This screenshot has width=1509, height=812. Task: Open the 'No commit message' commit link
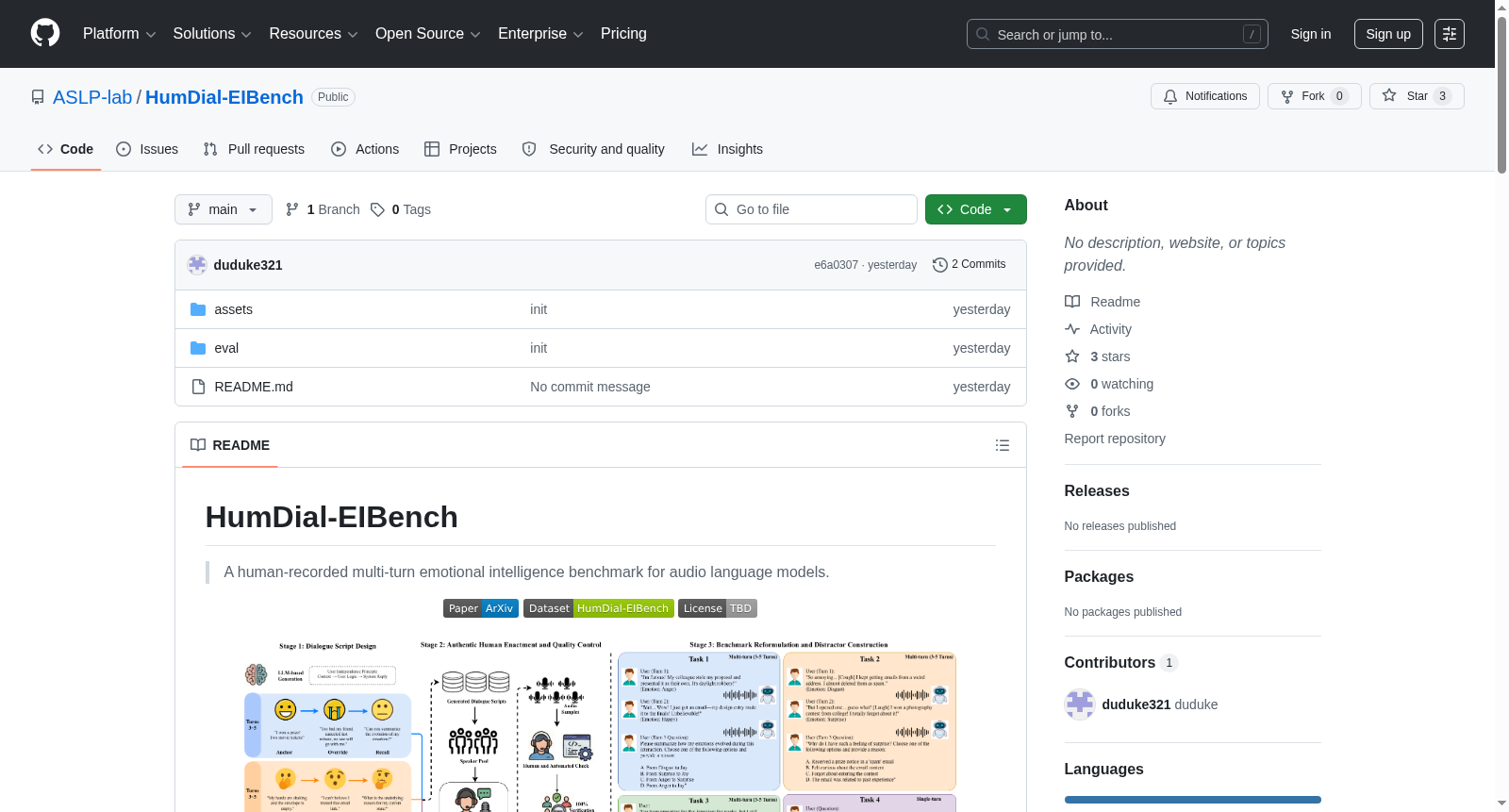pyautogui.click(x=590, y=387)
